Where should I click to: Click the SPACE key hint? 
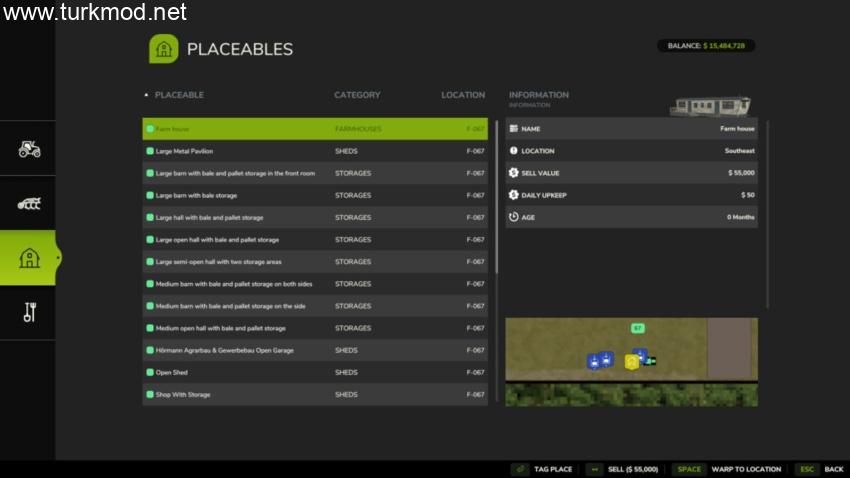(689, 469)
